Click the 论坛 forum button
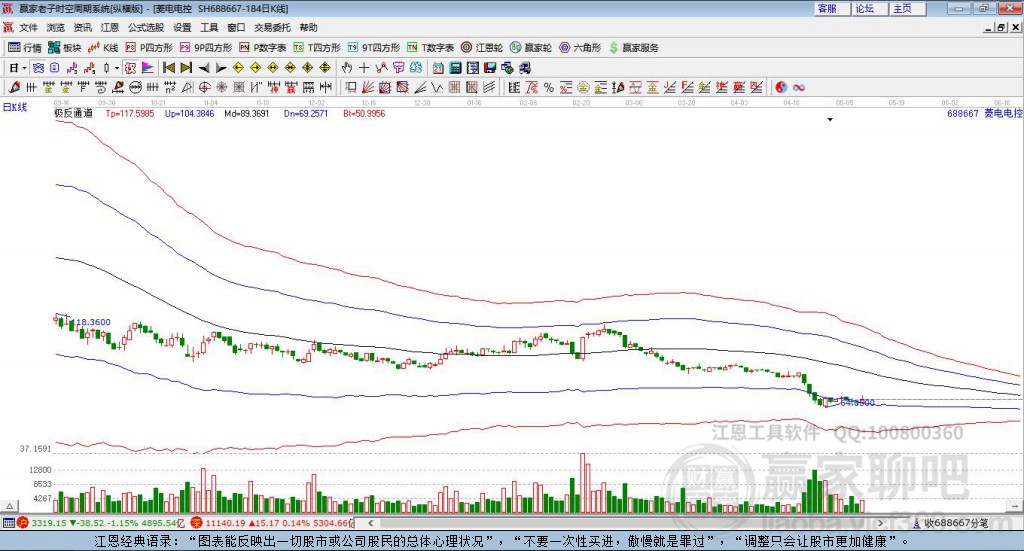 pos(870,8)
